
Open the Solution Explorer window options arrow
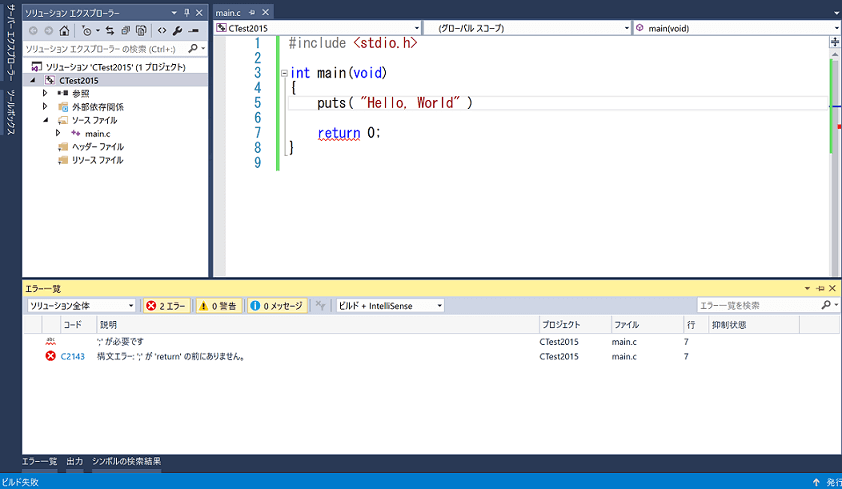point(174,12)
